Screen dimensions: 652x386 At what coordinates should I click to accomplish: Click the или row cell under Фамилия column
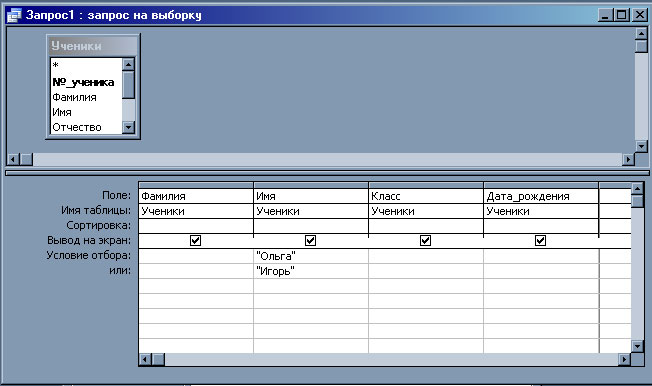point(196,271)
